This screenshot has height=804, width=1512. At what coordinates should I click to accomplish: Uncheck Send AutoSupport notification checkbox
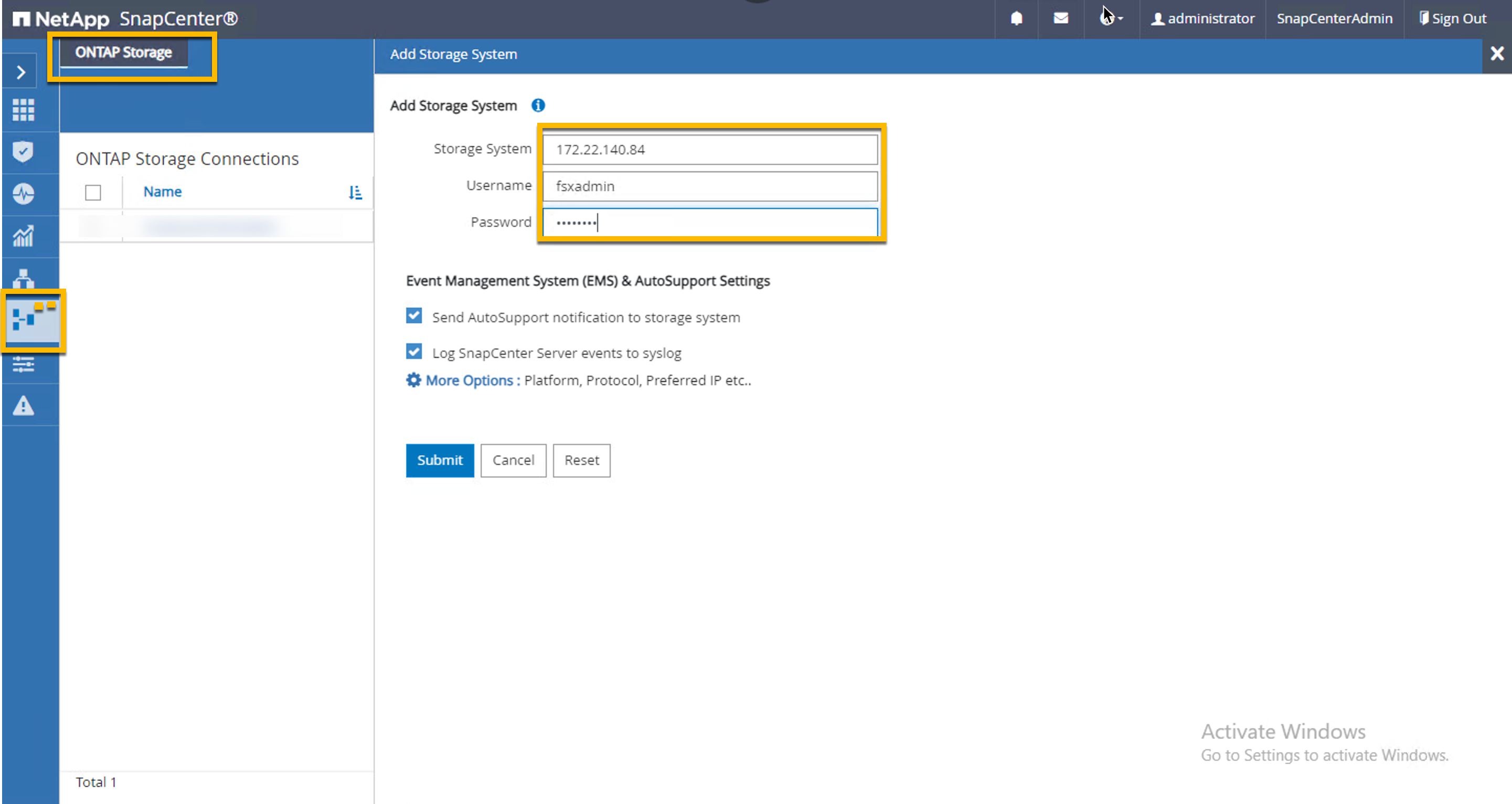click(414, 316)
